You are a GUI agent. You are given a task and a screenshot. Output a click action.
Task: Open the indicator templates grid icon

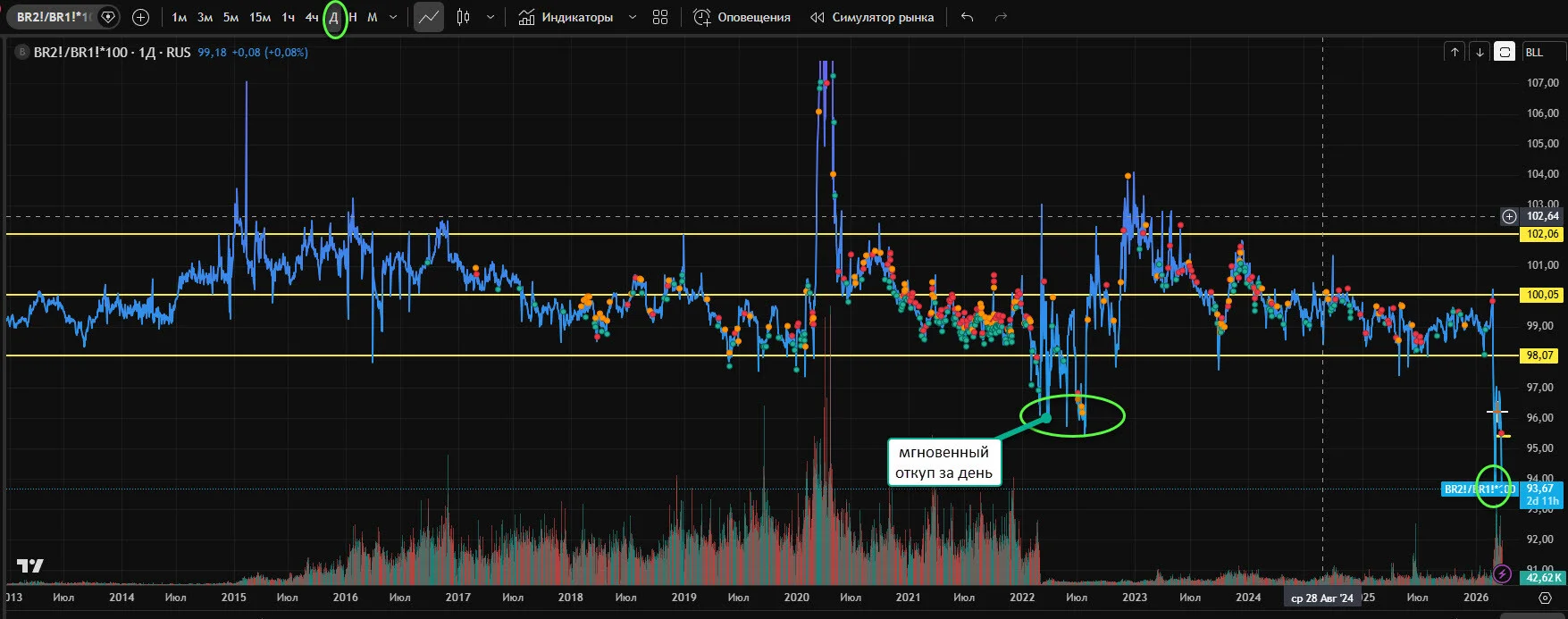point(660,17)
